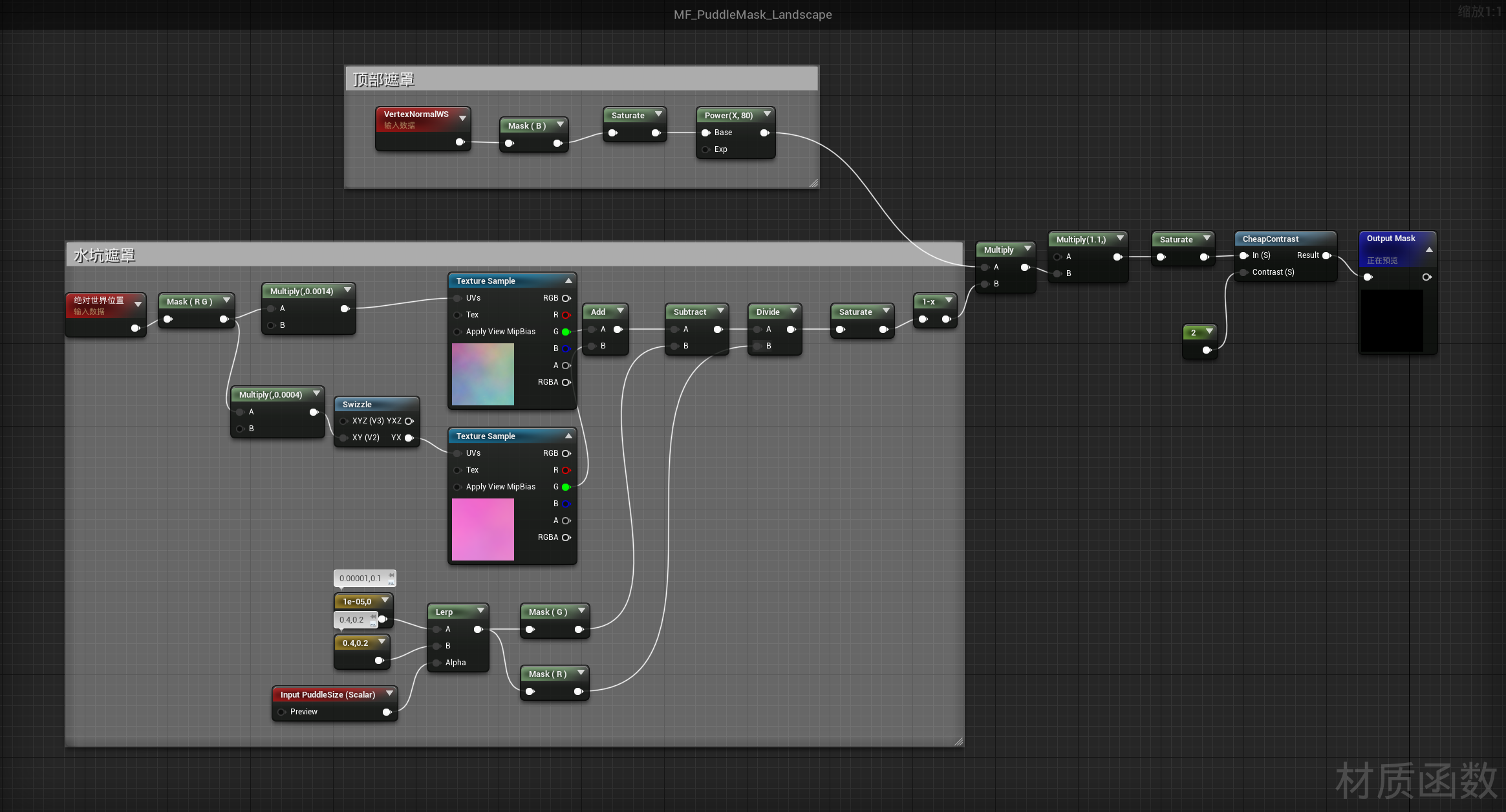Click the 0.00001,0.1 comment bubble field
Screen dimensions: 1506x812
point(360,579)
